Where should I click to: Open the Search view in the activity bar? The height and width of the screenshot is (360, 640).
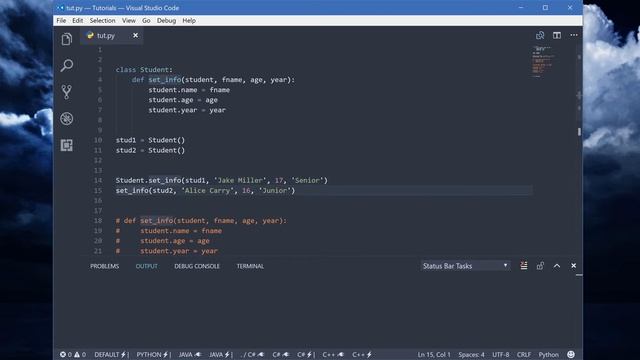(x=67, y=65)
